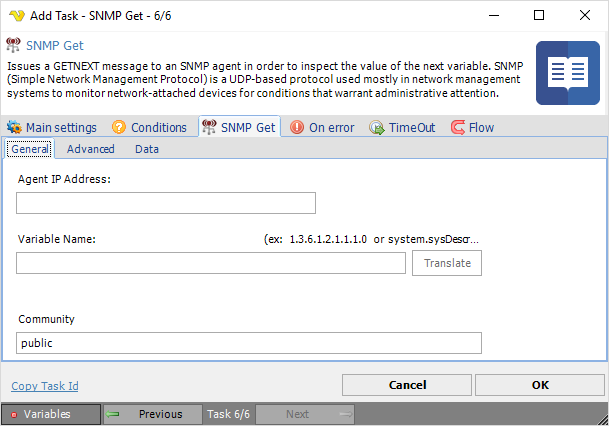The image size is (609, 426).
Task: Select the Advanced sub-tab
Action: 91,149
